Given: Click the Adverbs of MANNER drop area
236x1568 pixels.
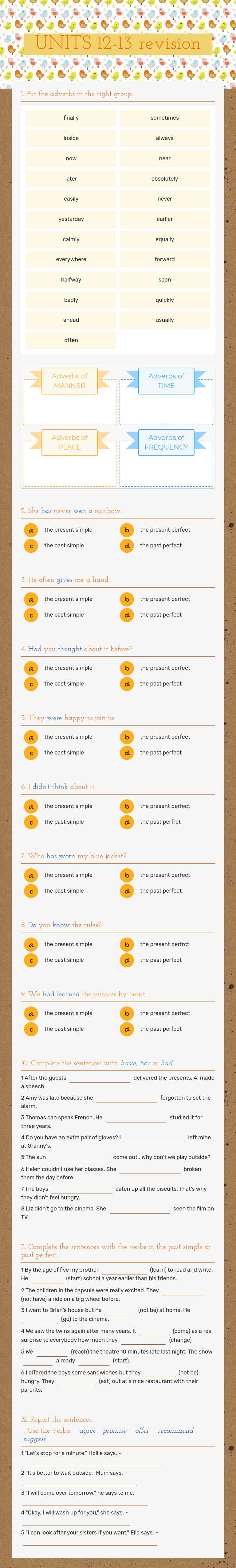Looking at the screenshot, I should point(69,408).
